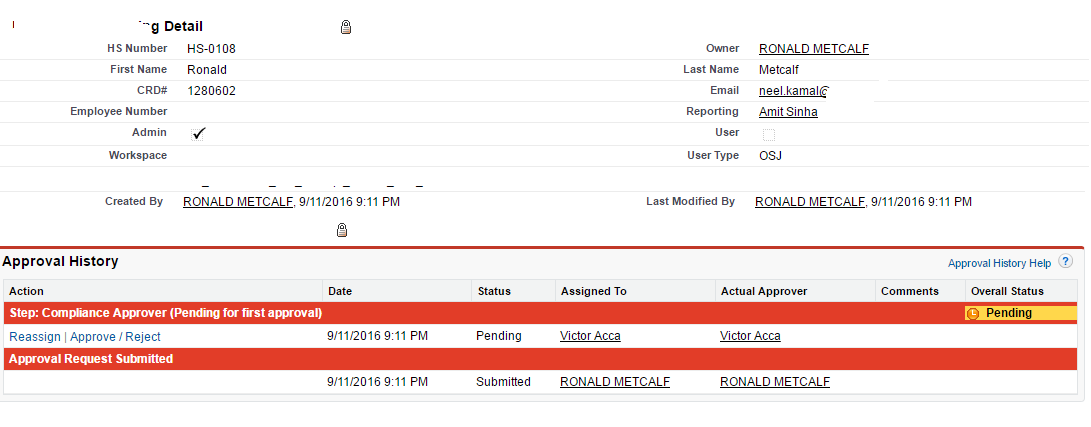The image size is (1091, 427).
Task: Open the Reporting link Amit Sinha
Action: (788, 112)
